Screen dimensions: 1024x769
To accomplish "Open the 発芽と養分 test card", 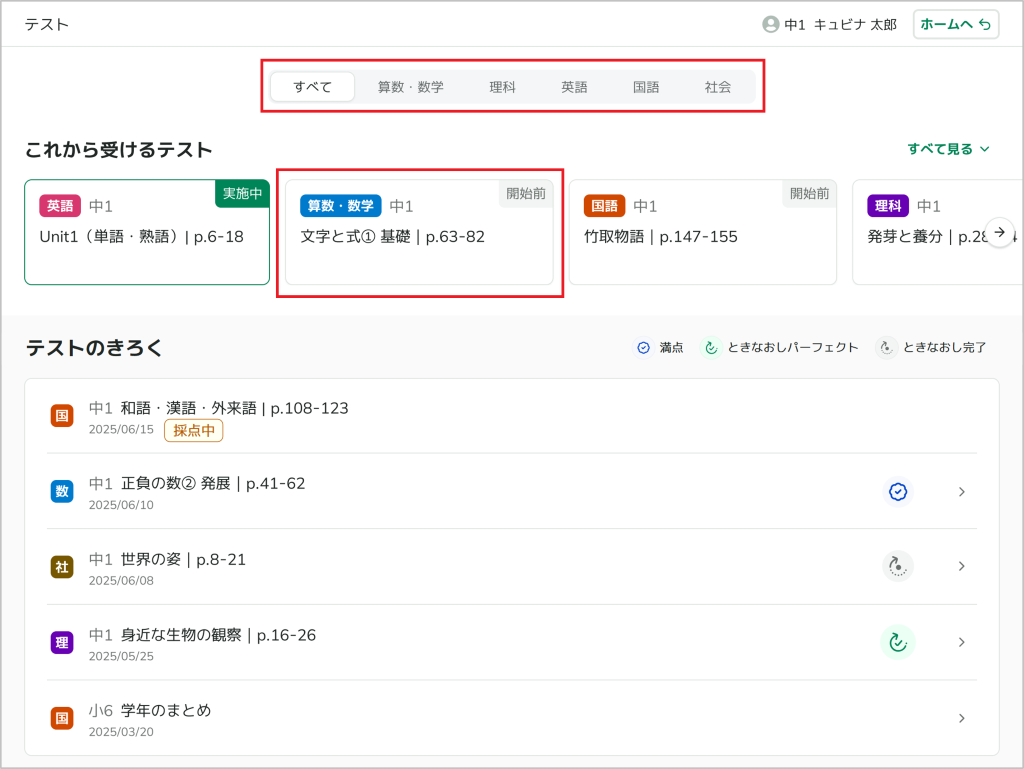I will click(x=938, y=232).
